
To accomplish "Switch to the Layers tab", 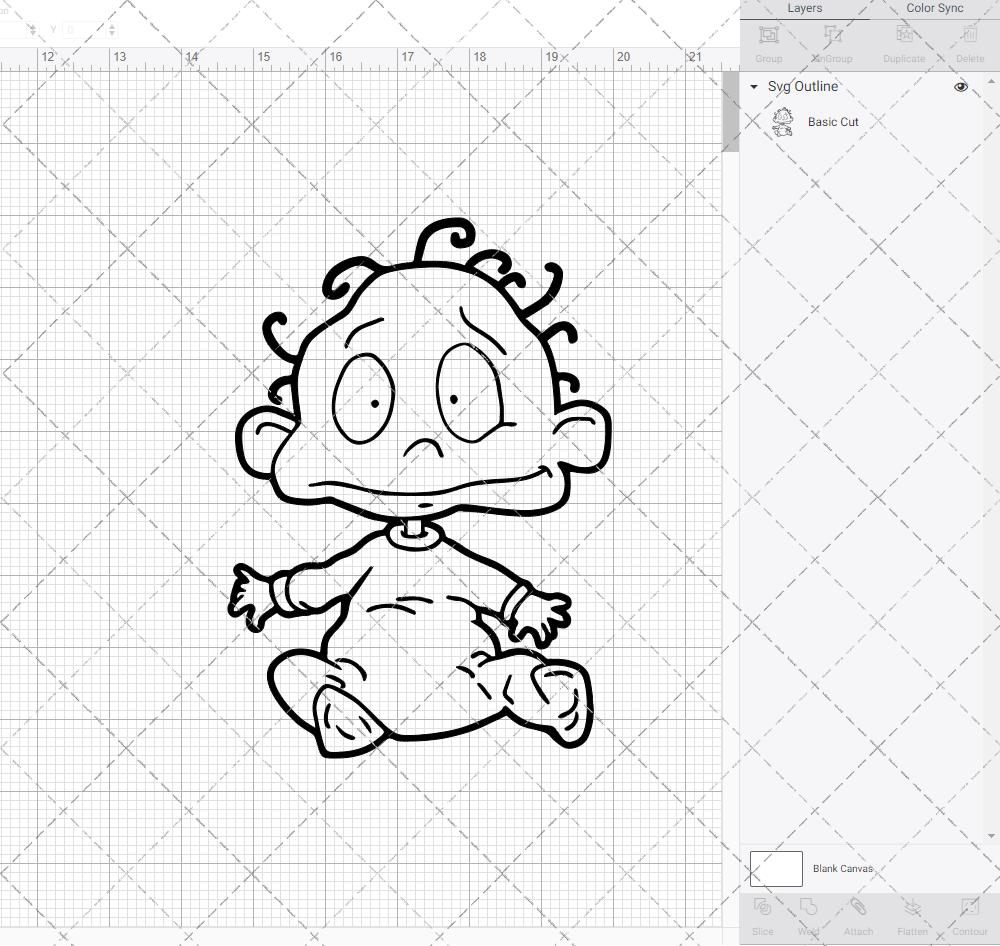I will pos(805,8).
